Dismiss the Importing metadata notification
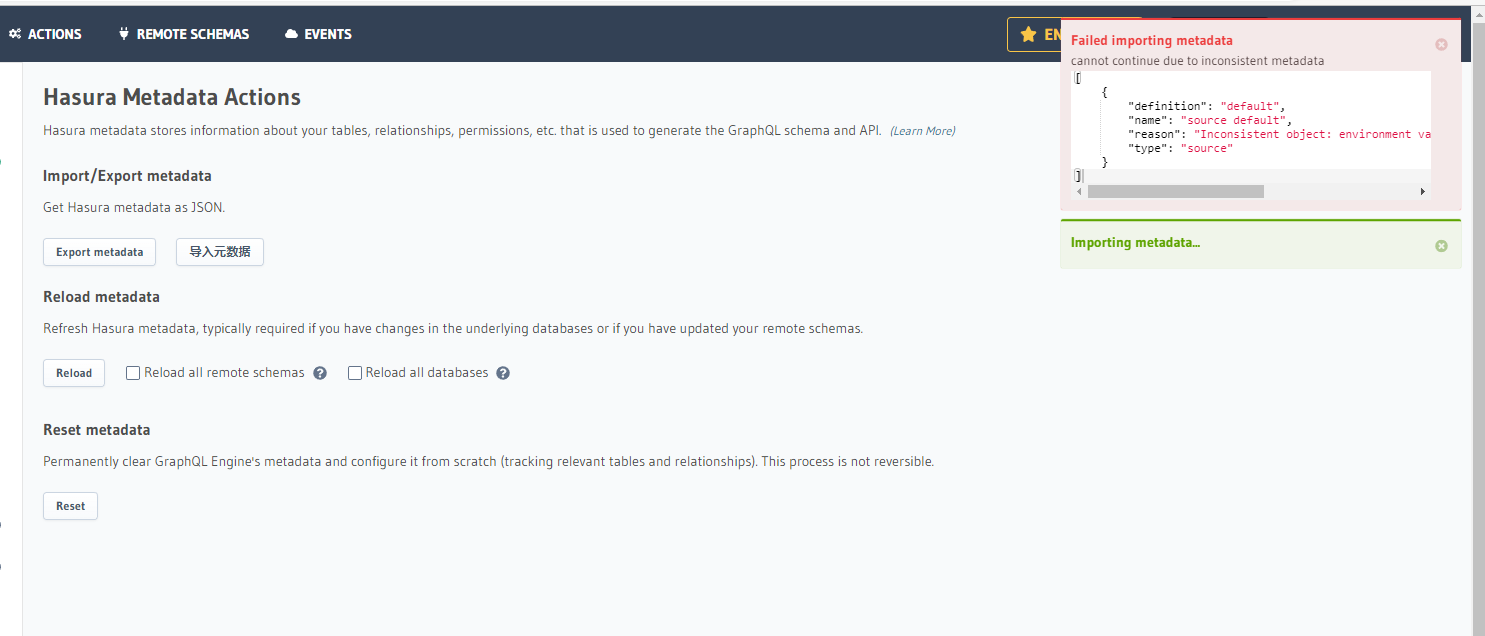This screenshot has width=1485, height=636. 1441,246
